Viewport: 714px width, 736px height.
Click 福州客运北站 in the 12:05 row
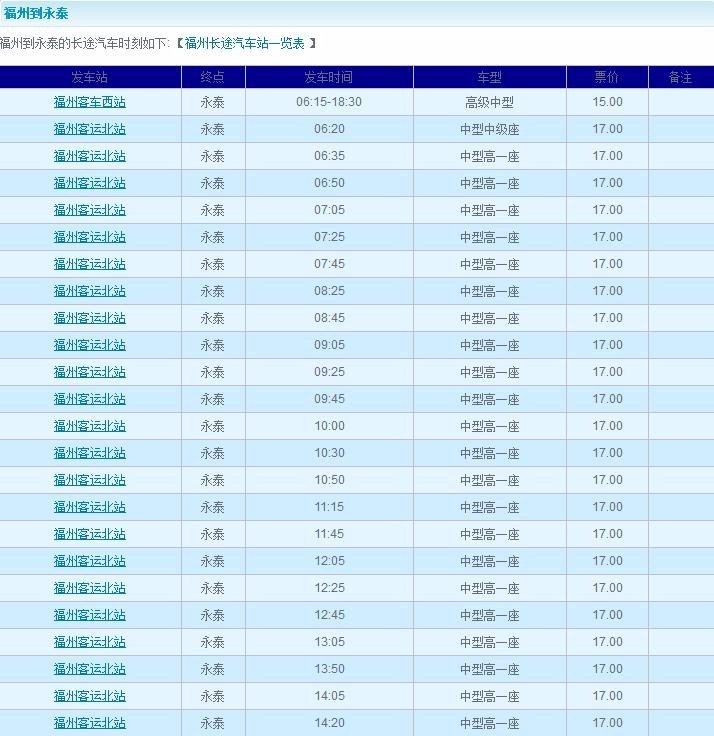pyautogui.click(x=90, y=561)
